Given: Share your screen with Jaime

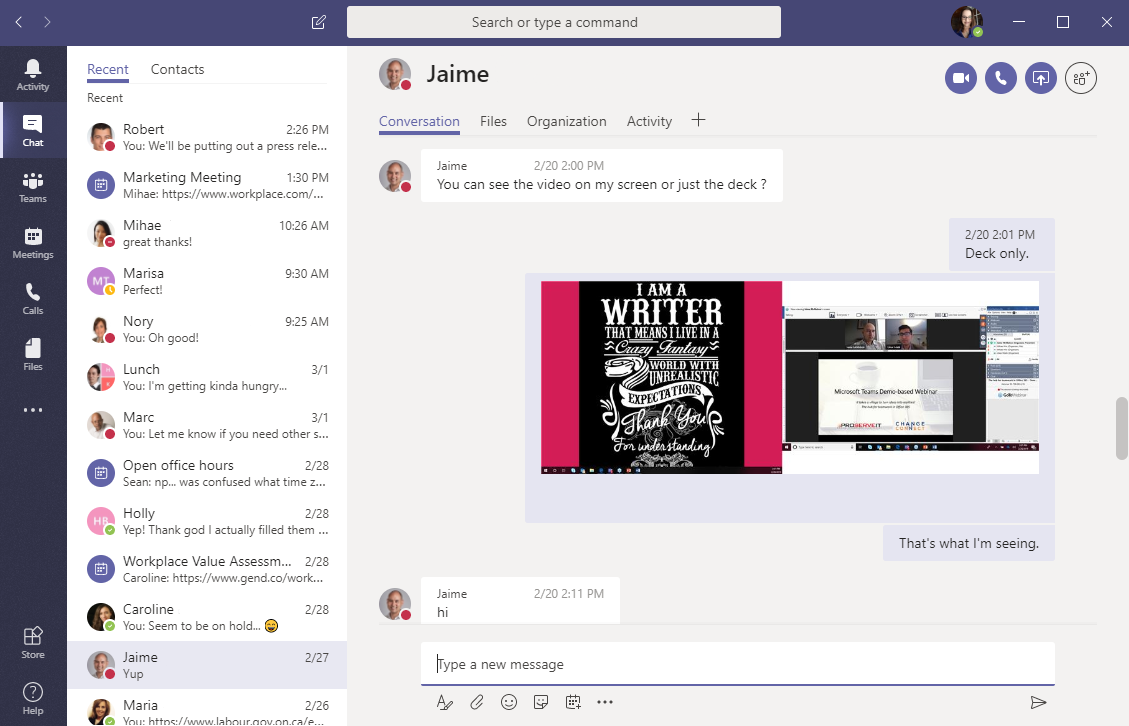Looking at the screenshot, I should (1040, 77).
